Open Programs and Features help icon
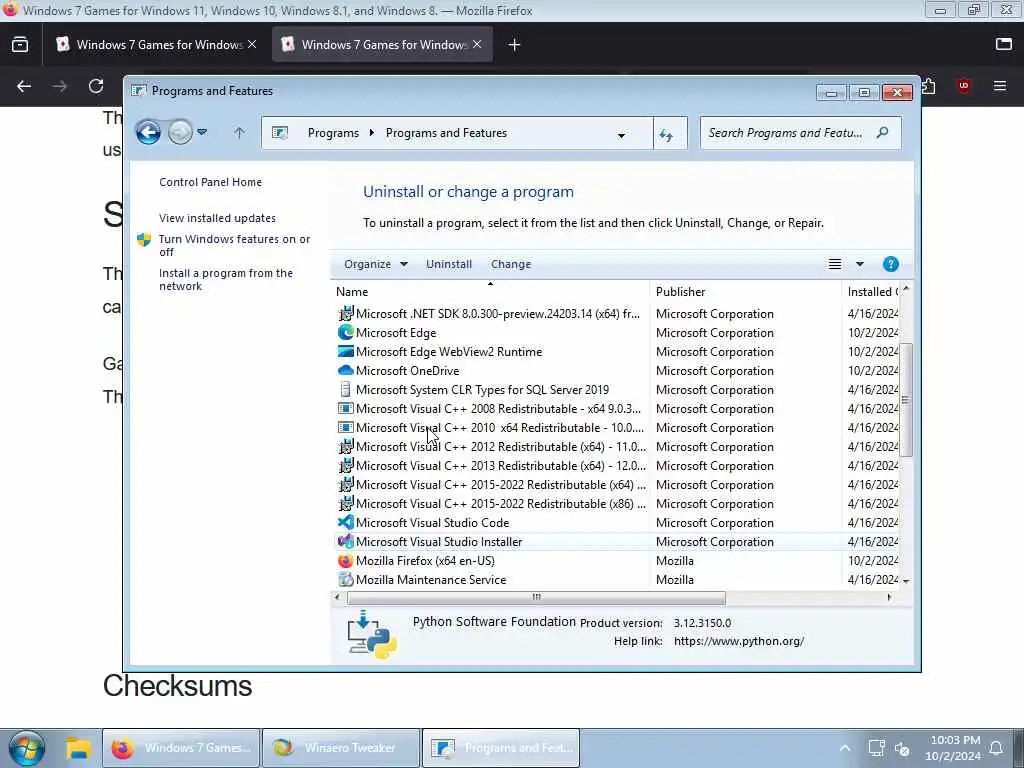 [890, 264]
